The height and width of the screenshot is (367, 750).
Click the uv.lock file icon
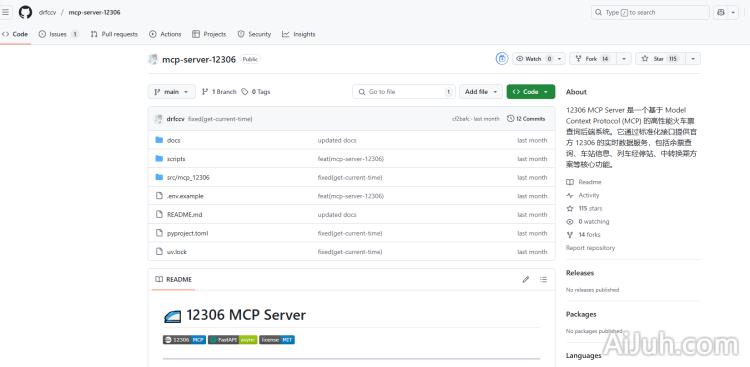coord(159,251)
